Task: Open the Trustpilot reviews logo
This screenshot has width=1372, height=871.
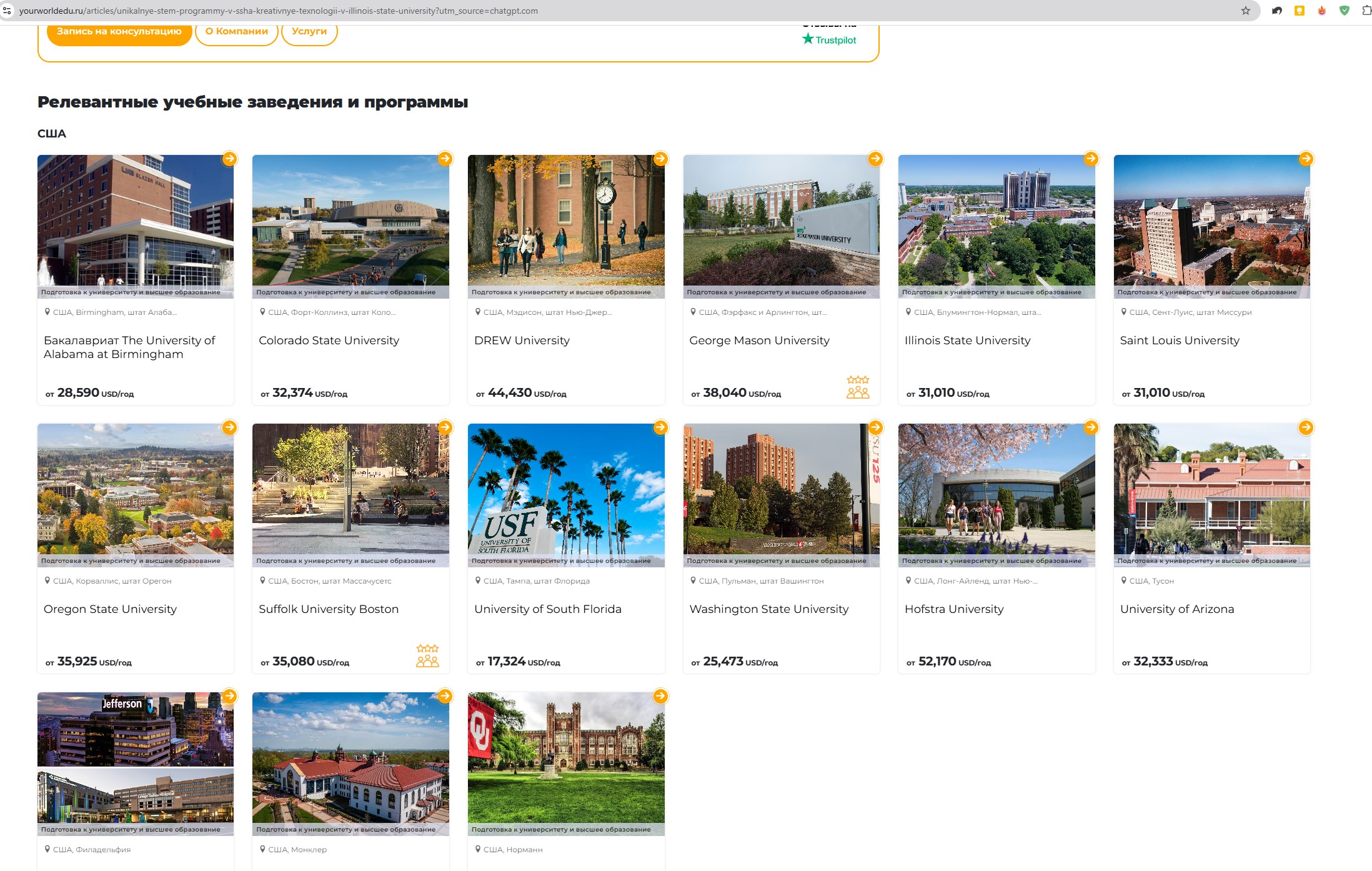Action: pyautogui.click(x=829, y=39)
